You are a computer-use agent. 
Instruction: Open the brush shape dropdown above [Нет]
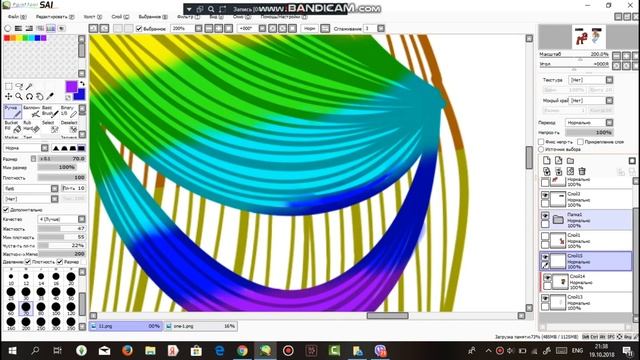click(x=31, y=188)
